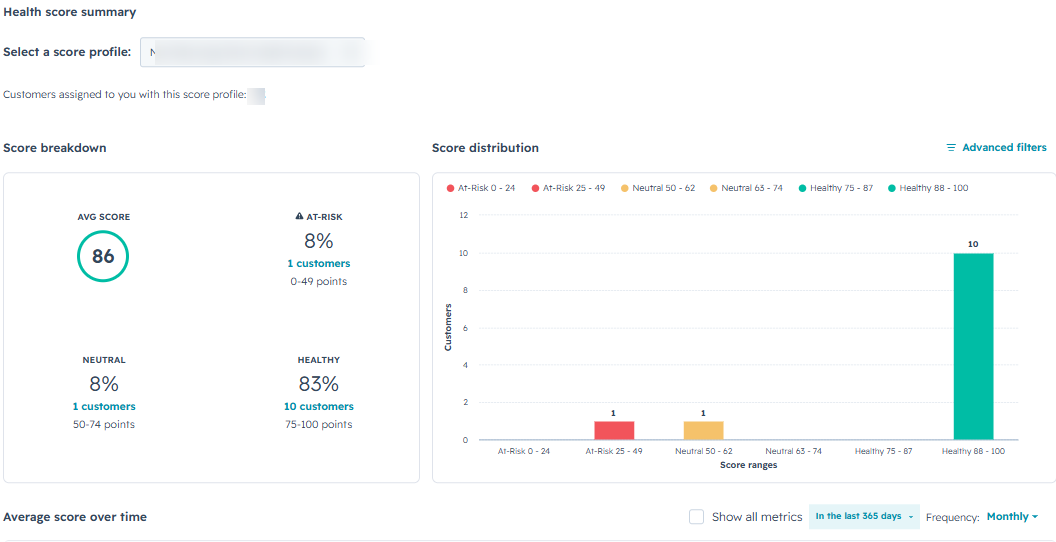The width and height of the screenshot is (1056, 542).
Task: Click the average score 86 circle
Action: point(103,256)
